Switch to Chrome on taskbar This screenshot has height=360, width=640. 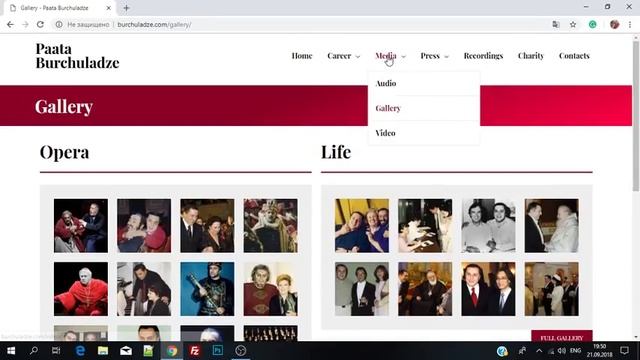172,351
